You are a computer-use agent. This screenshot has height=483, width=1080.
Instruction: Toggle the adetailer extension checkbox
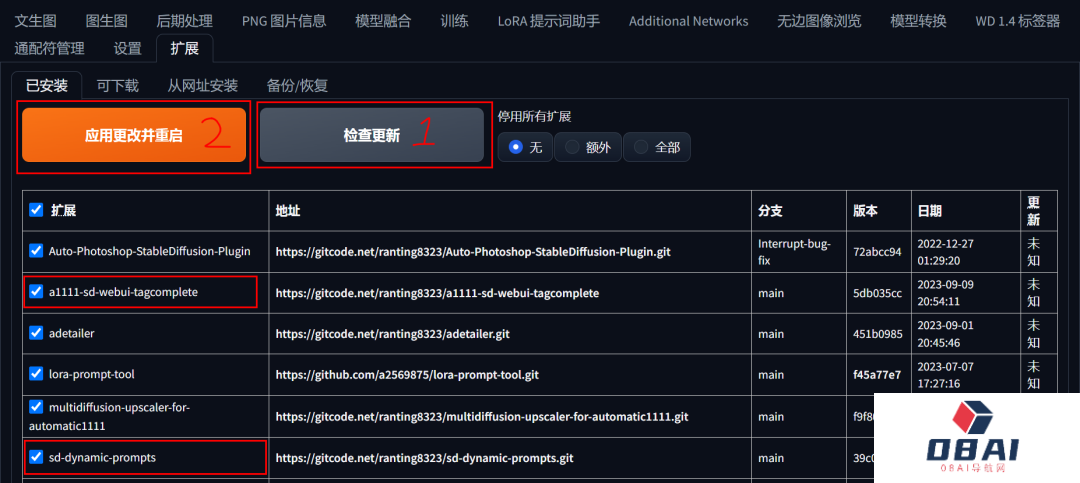point(36,333)
